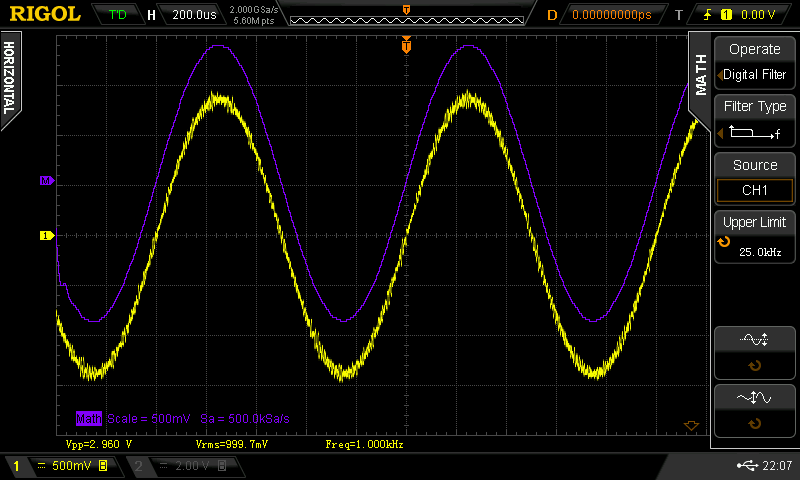The image size is (800, 480).
Task: Go to next menu page arrow
Action: pos(691,425)
